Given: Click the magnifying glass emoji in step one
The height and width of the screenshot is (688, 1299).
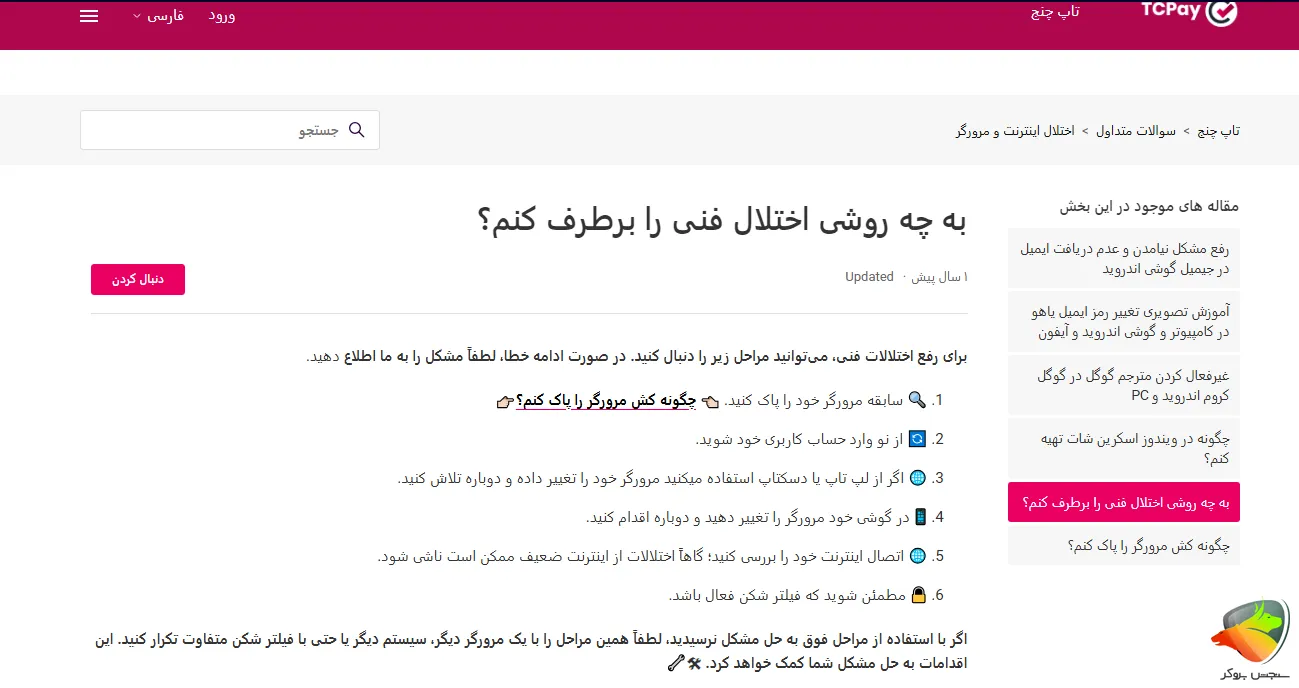Looking at the screenshot, I should pos(918,400).
